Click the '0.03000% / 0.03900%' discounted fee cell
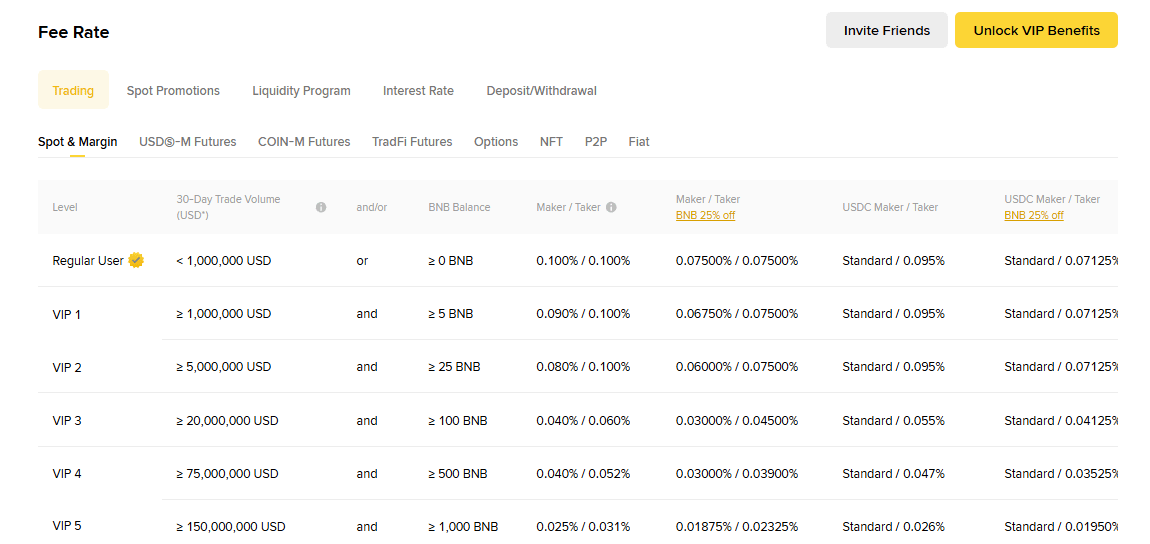 pos(737,474)
